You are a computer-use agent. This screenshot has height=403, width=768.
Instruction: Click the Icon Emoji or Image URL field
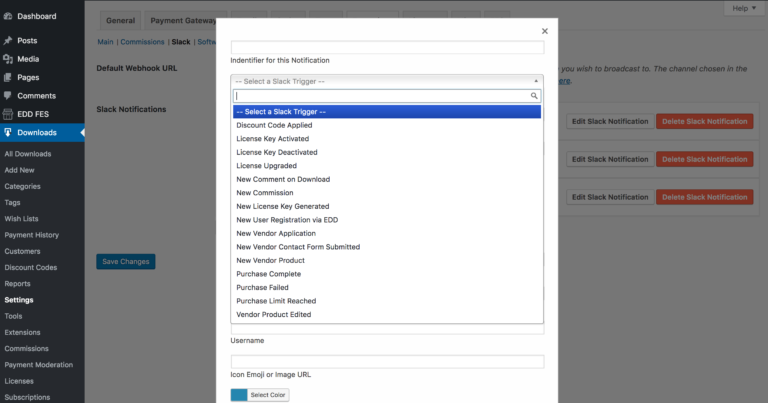pos(387,361)
